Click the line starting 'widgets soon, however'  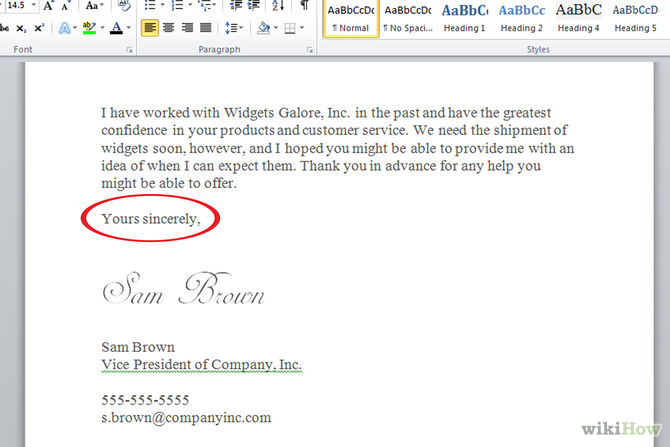point(338,148)
